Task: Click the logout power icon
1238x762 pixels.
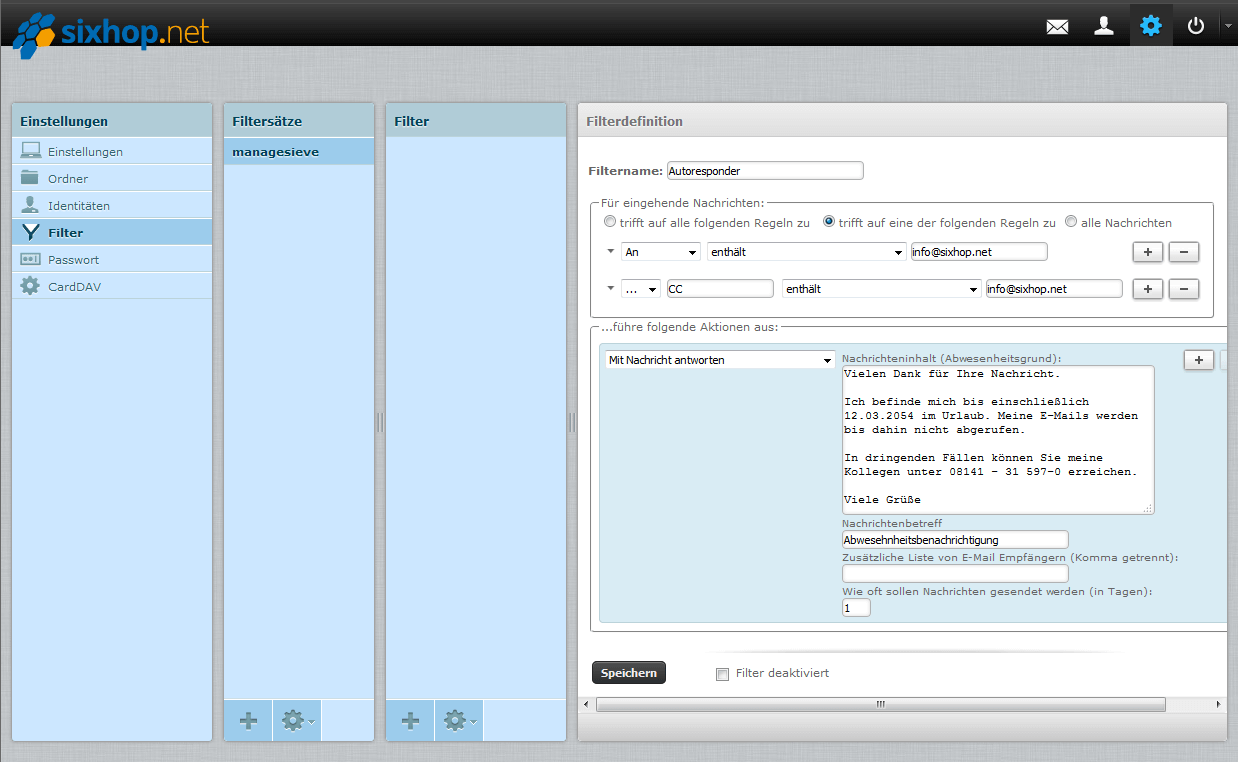Action: tap(1196, 26)
